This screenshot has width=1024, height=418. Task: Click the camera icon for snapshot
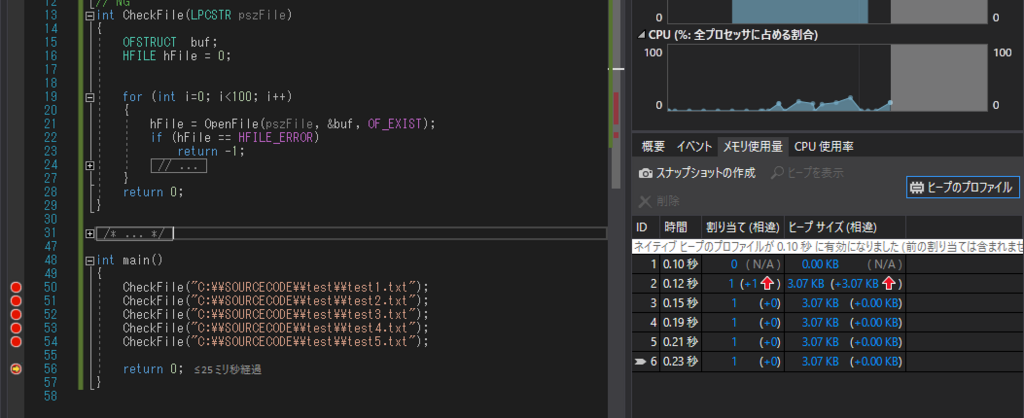pos(645,174)
